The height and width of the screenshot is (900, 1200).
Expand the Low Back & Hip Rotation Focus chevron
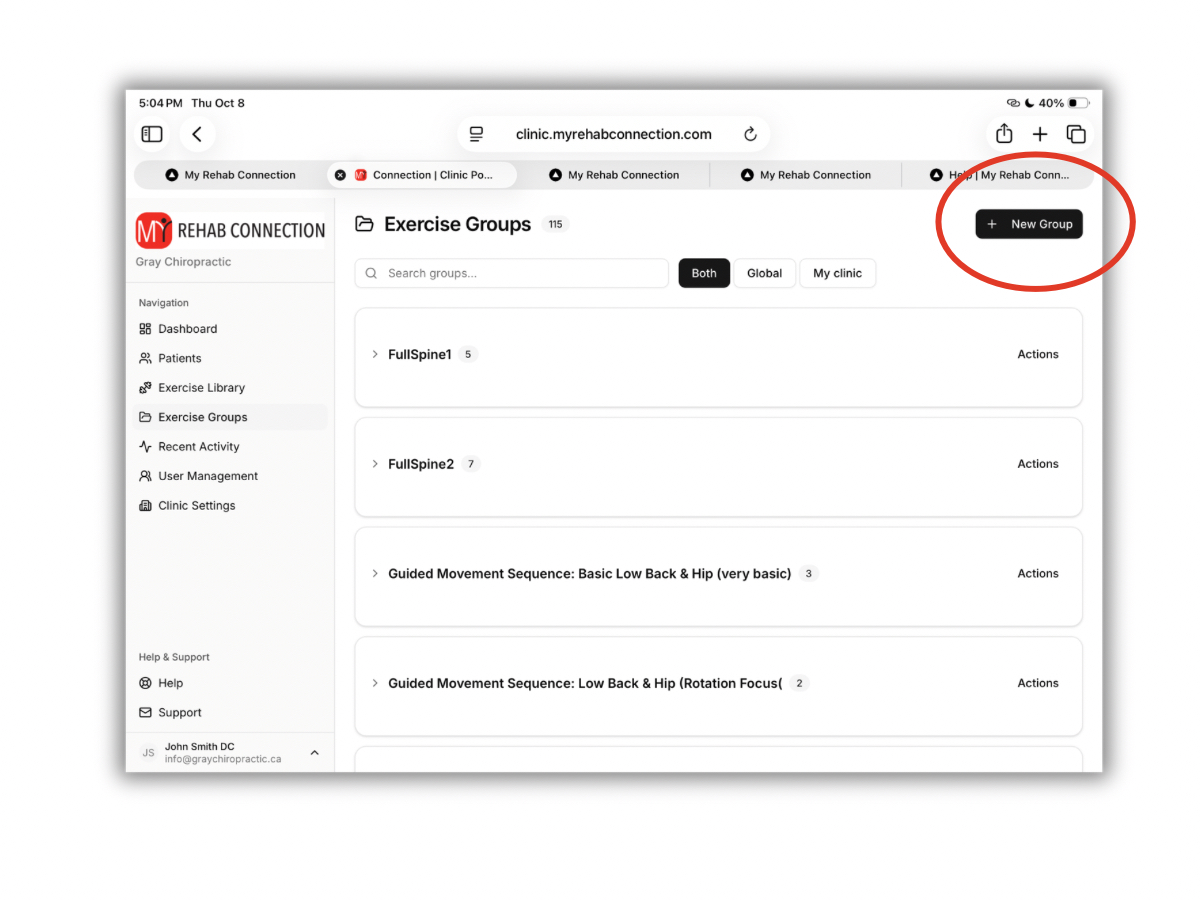(375, 683)
